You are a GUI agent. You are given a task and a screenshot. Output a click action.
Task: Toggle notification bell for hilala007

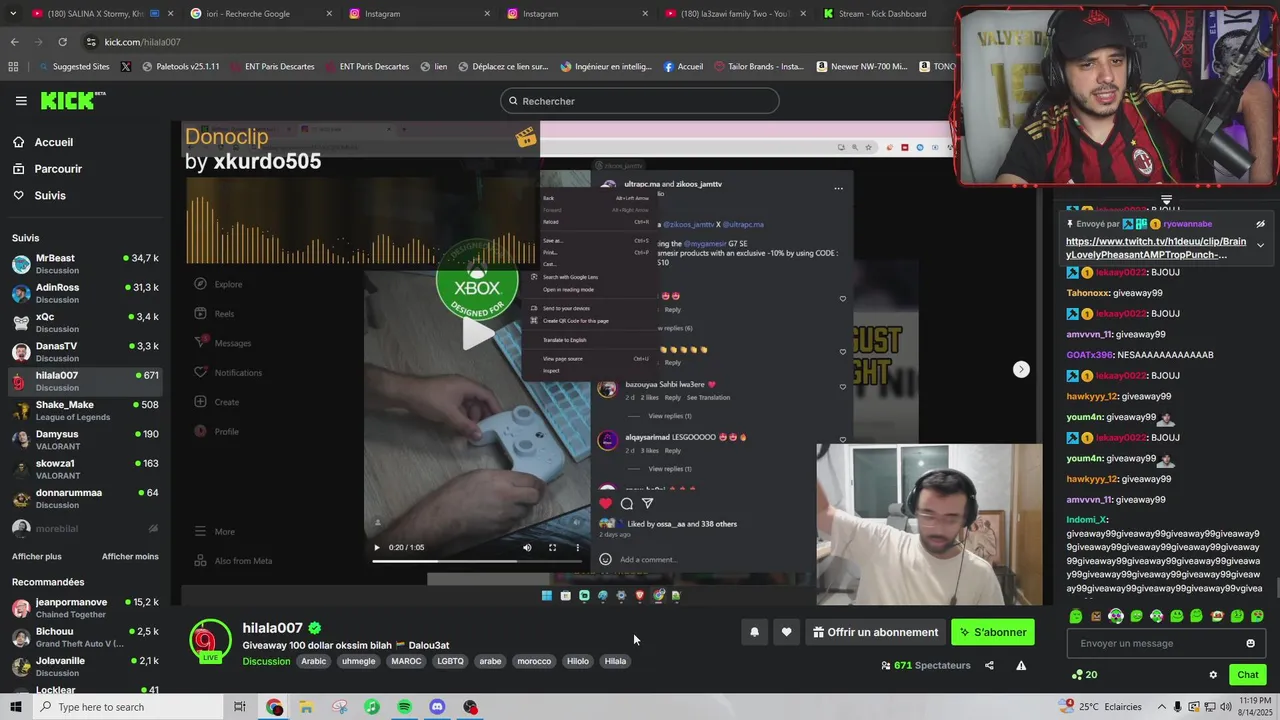754,632
